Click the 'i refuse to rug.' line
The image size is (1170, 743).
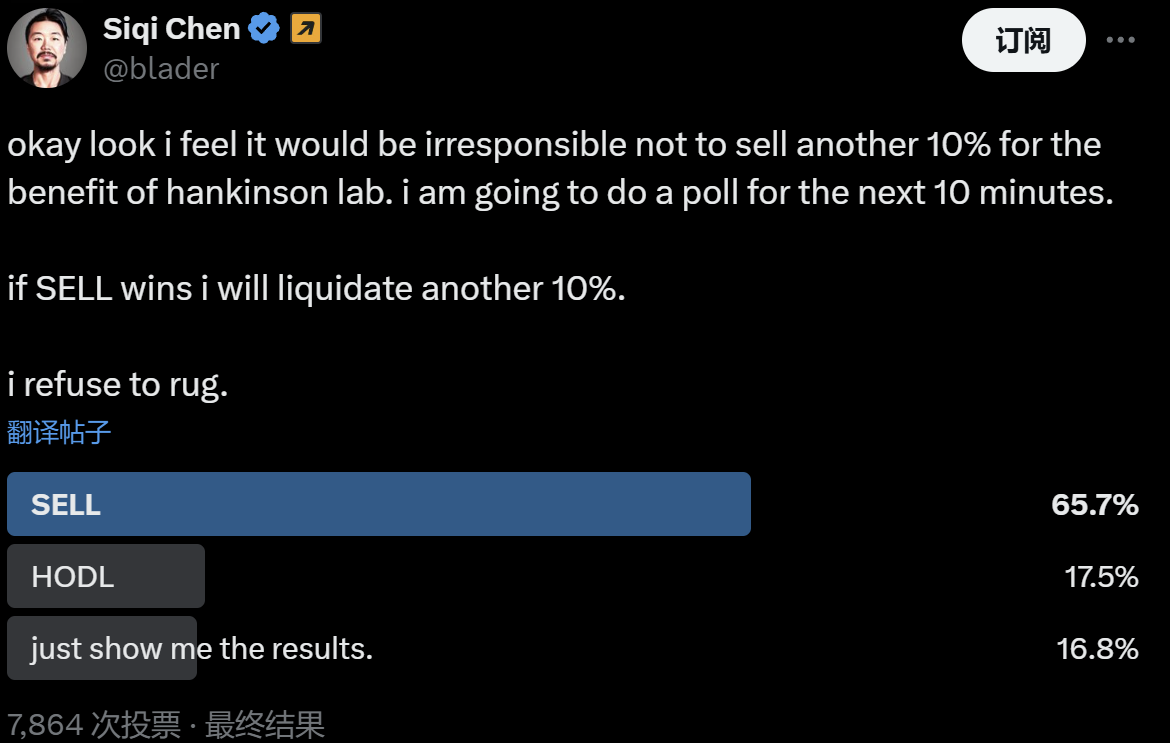(x=118, y=385)
